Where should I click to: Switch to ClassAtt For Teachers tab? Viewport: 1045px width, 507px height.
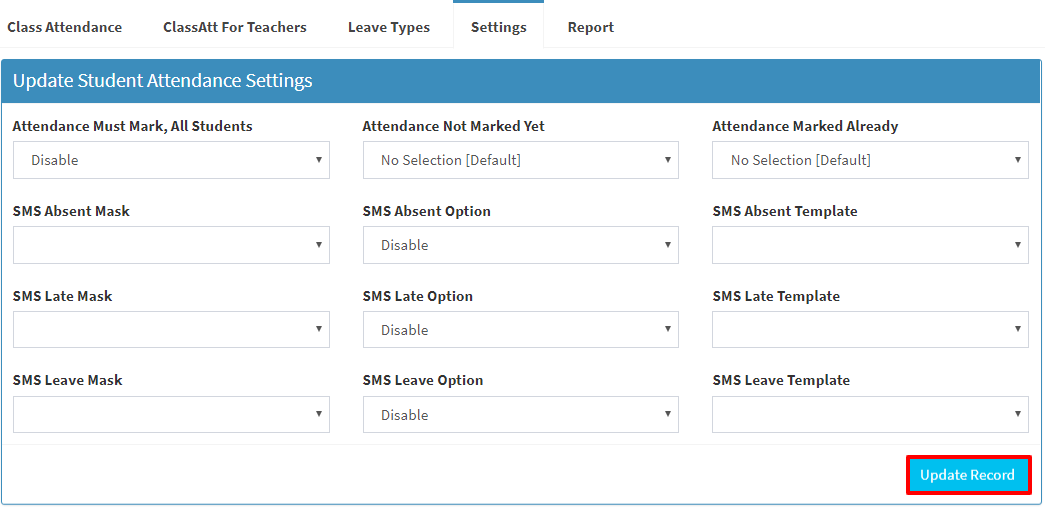[x=235, y=27]
